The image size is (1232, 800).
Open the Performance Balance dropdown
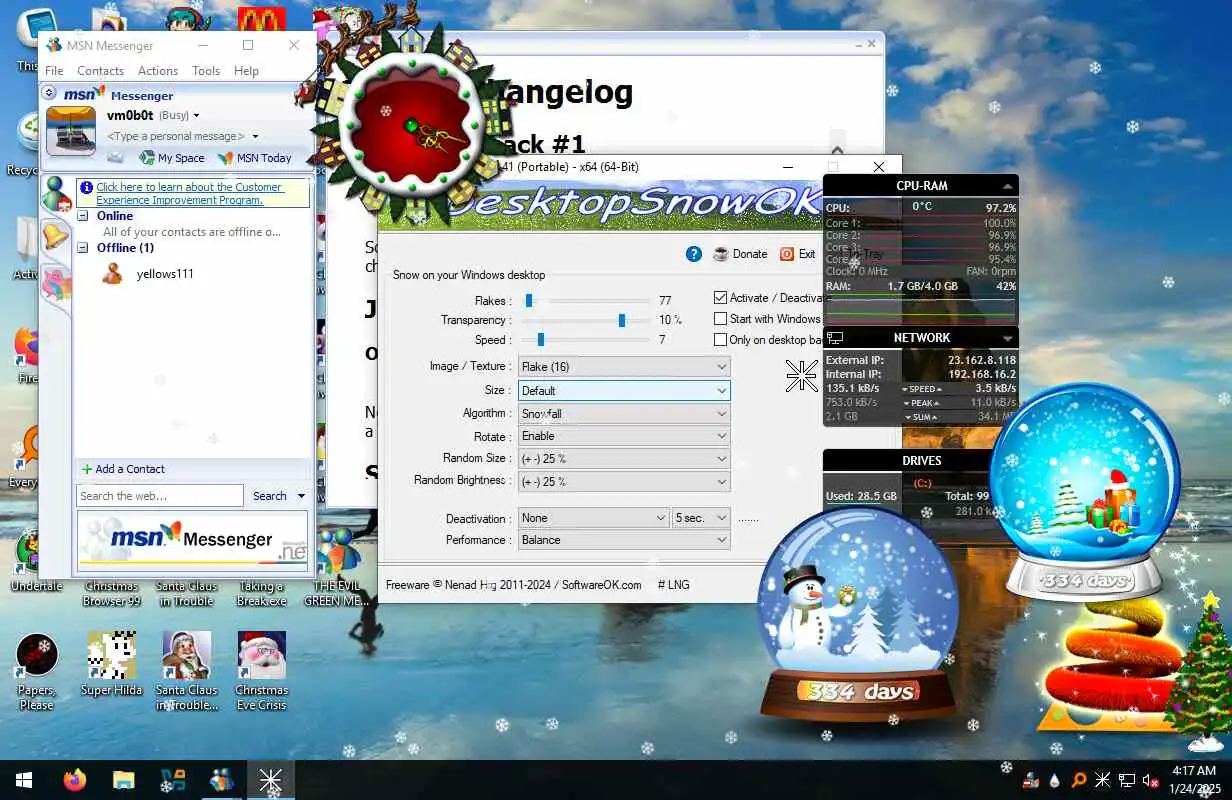(x=624, y=540)
